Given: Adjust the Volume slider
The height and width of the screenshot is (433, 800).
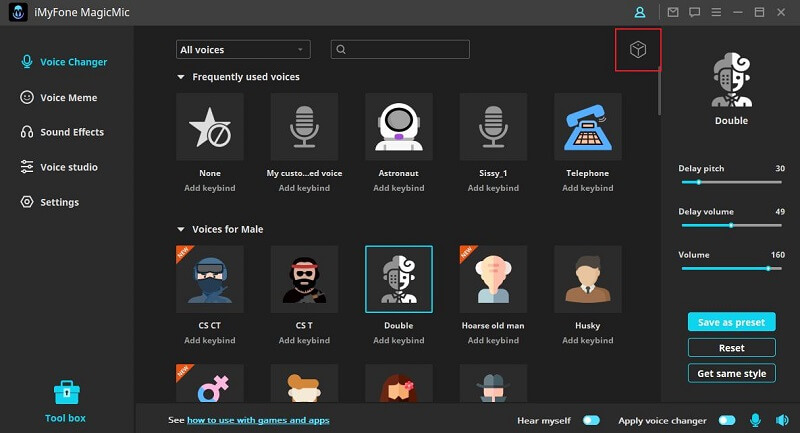Looking at the screenshot, I should click(732, 268).
